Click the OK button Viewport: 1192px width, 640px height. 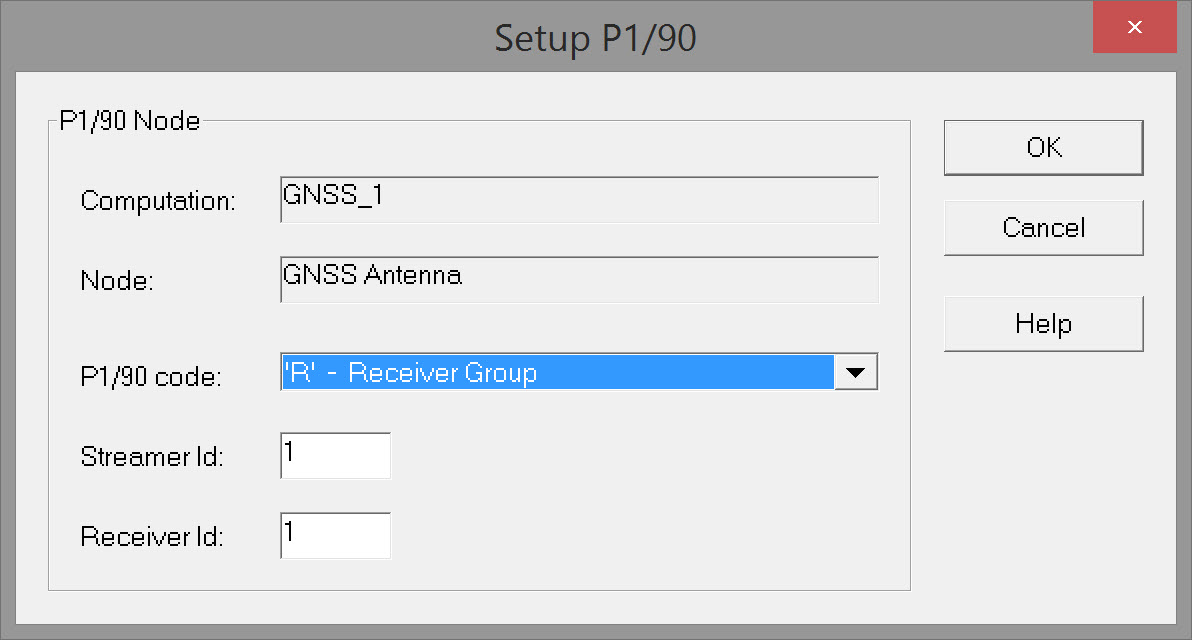point(1043,148)
